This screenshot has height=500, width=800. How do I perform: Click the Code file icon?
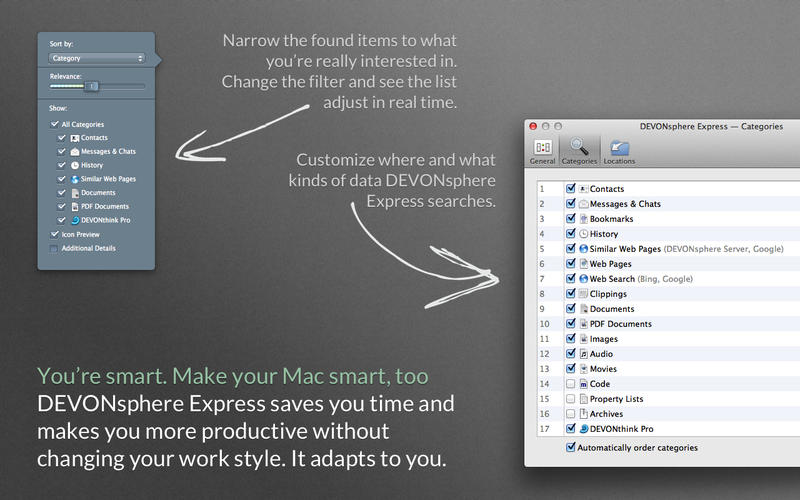point(584,384)
